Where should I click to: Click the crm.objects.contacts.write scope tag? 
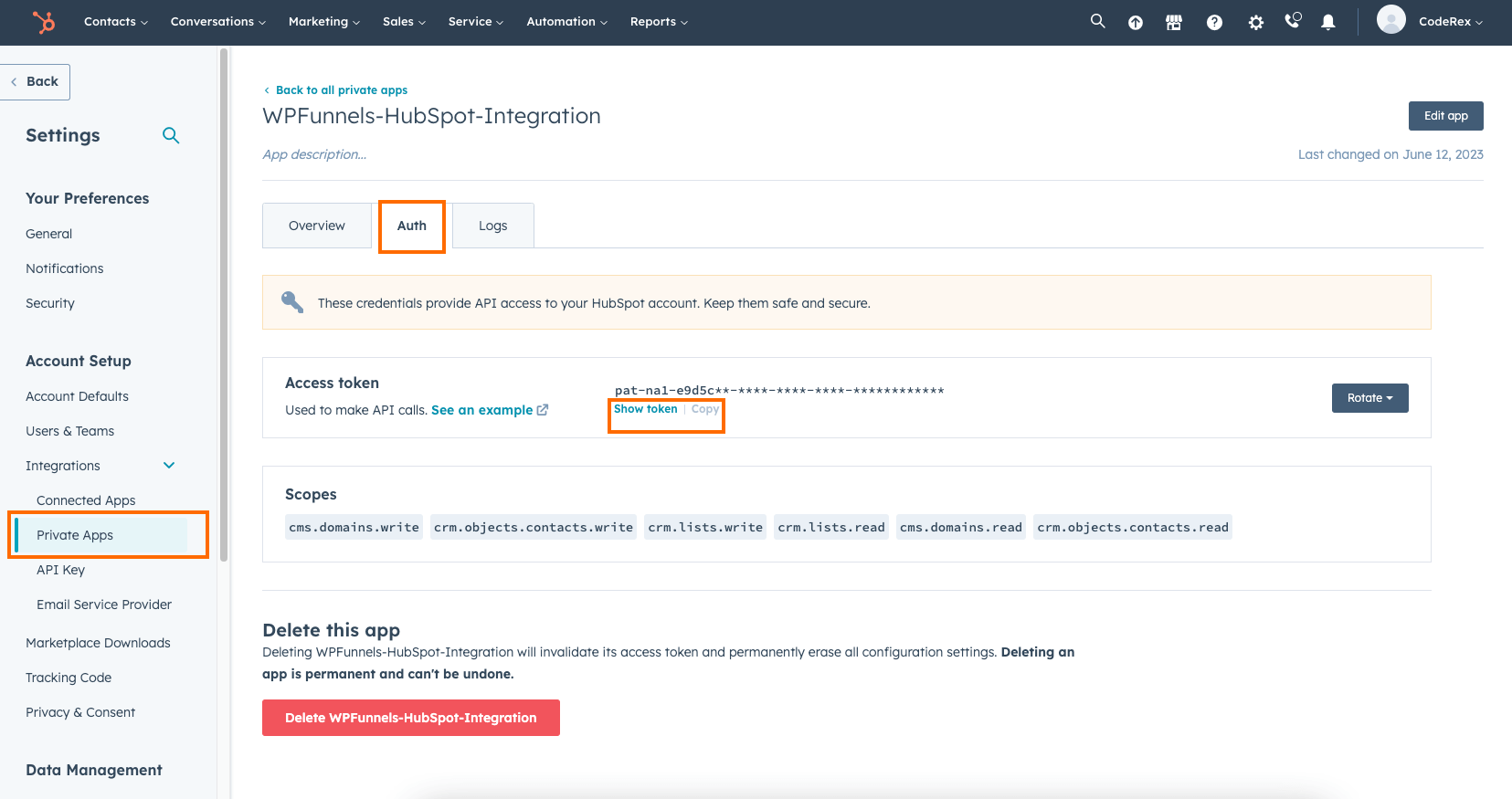[x=534, y=528]
